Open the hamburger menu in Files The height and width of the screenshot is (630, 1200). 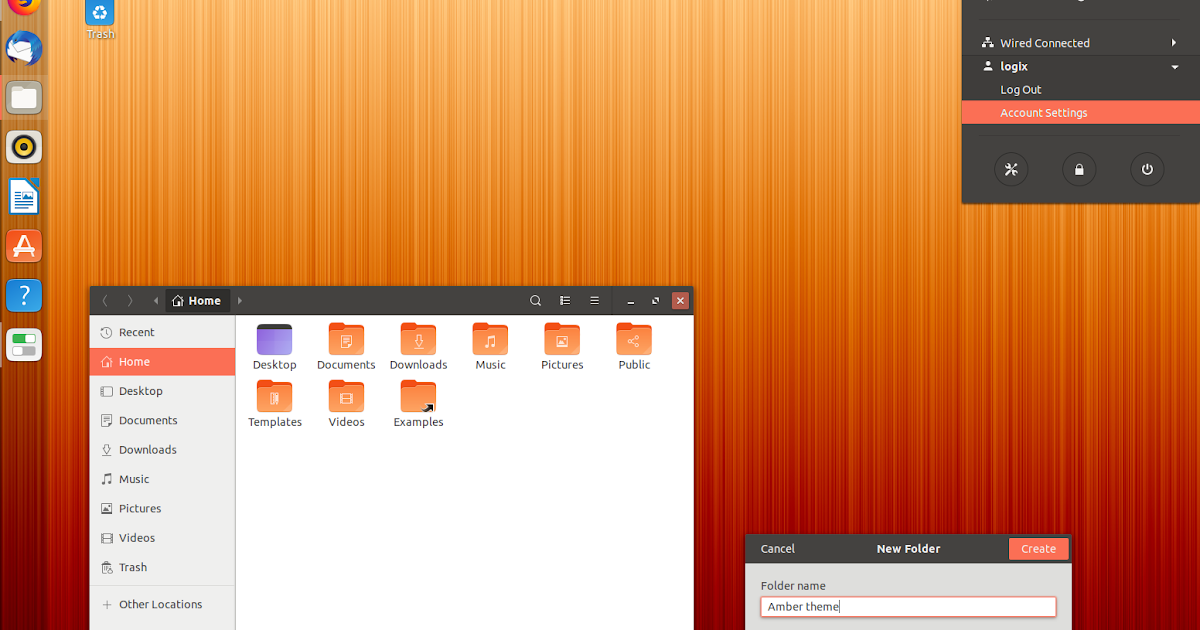(x=594, y=300)
